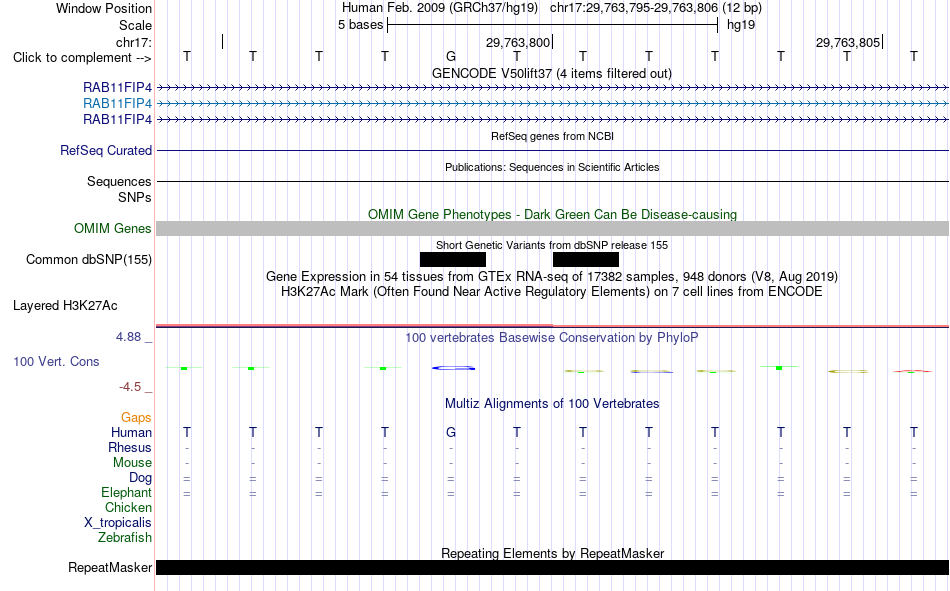Image resolution: width=950 pixels, height=591 pixels.
Task: Click the OMIM Gene Phenotypes title text
Action: 553,215
